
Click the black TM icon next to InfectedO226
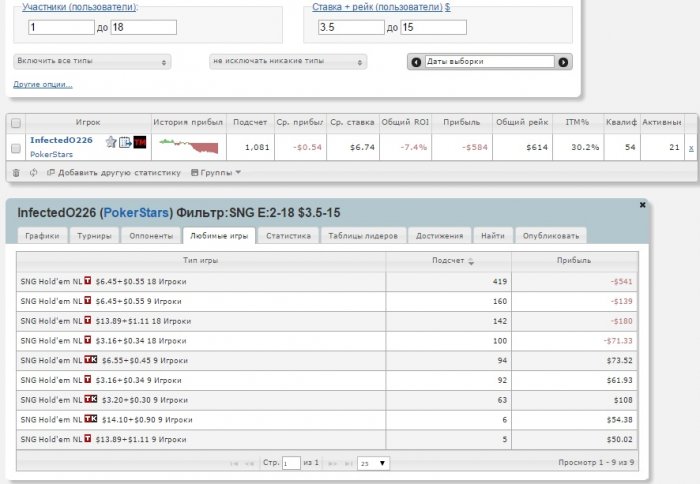point(140,142)
